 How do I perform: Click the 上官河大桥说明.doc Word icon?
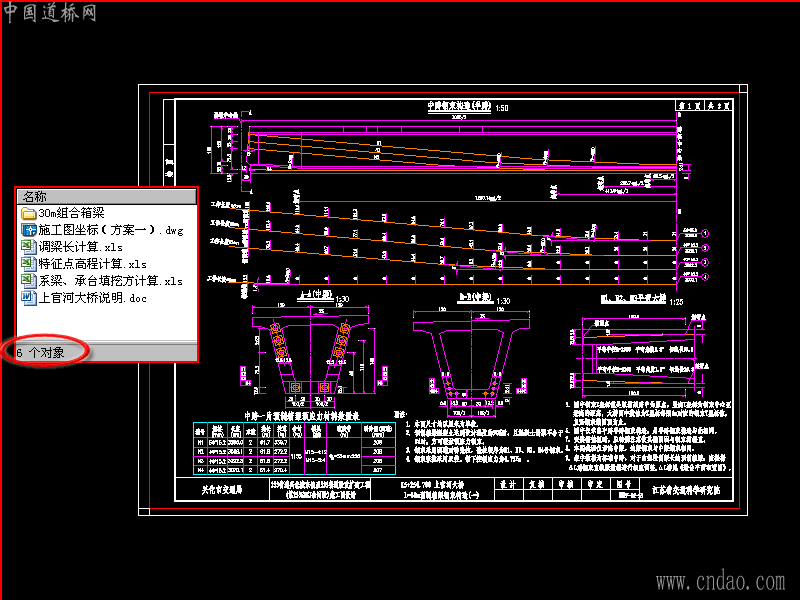pos(28,297)
